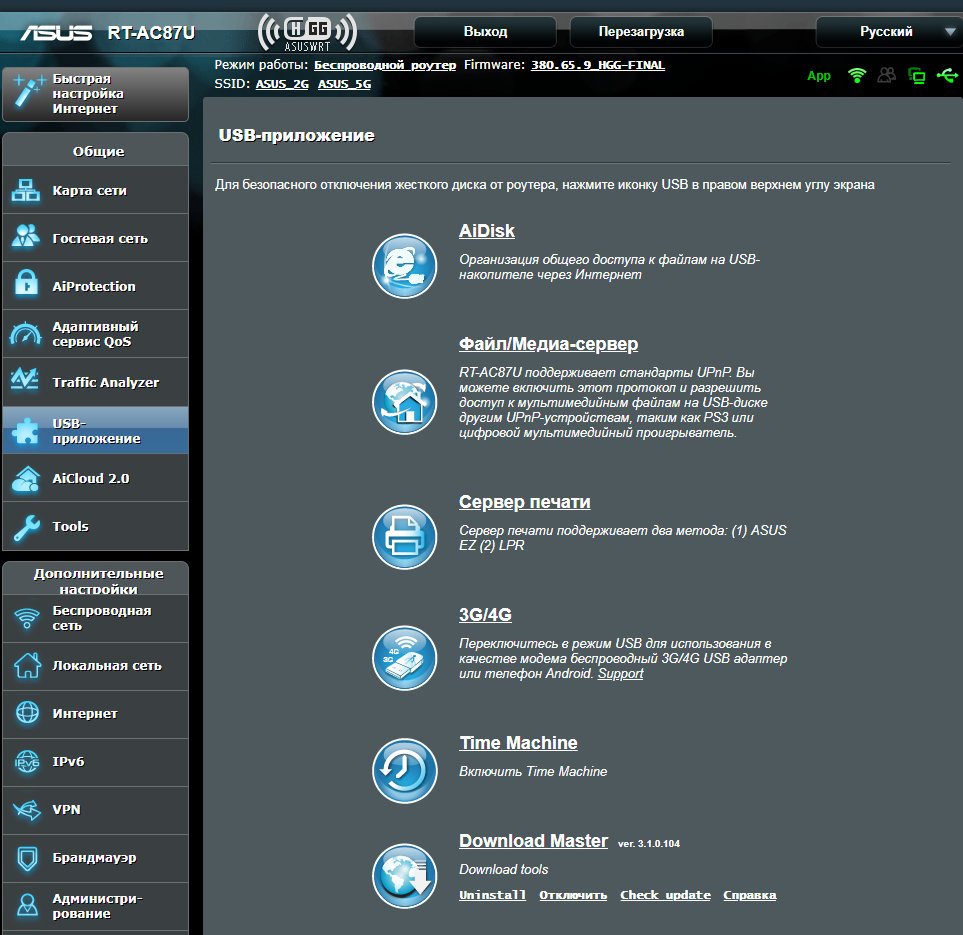Image resolution: width=963 pixels, height=935 pixels.
Task: Click the guest network users status icon
Action: 886,75
